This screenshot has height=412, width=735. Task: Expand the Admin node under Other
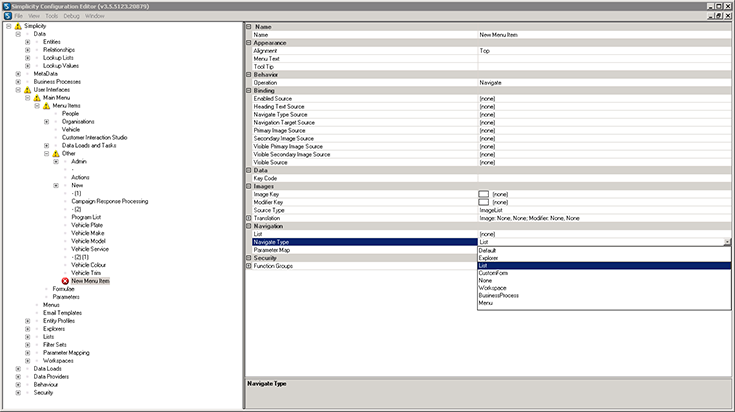(x=56, y=162)
